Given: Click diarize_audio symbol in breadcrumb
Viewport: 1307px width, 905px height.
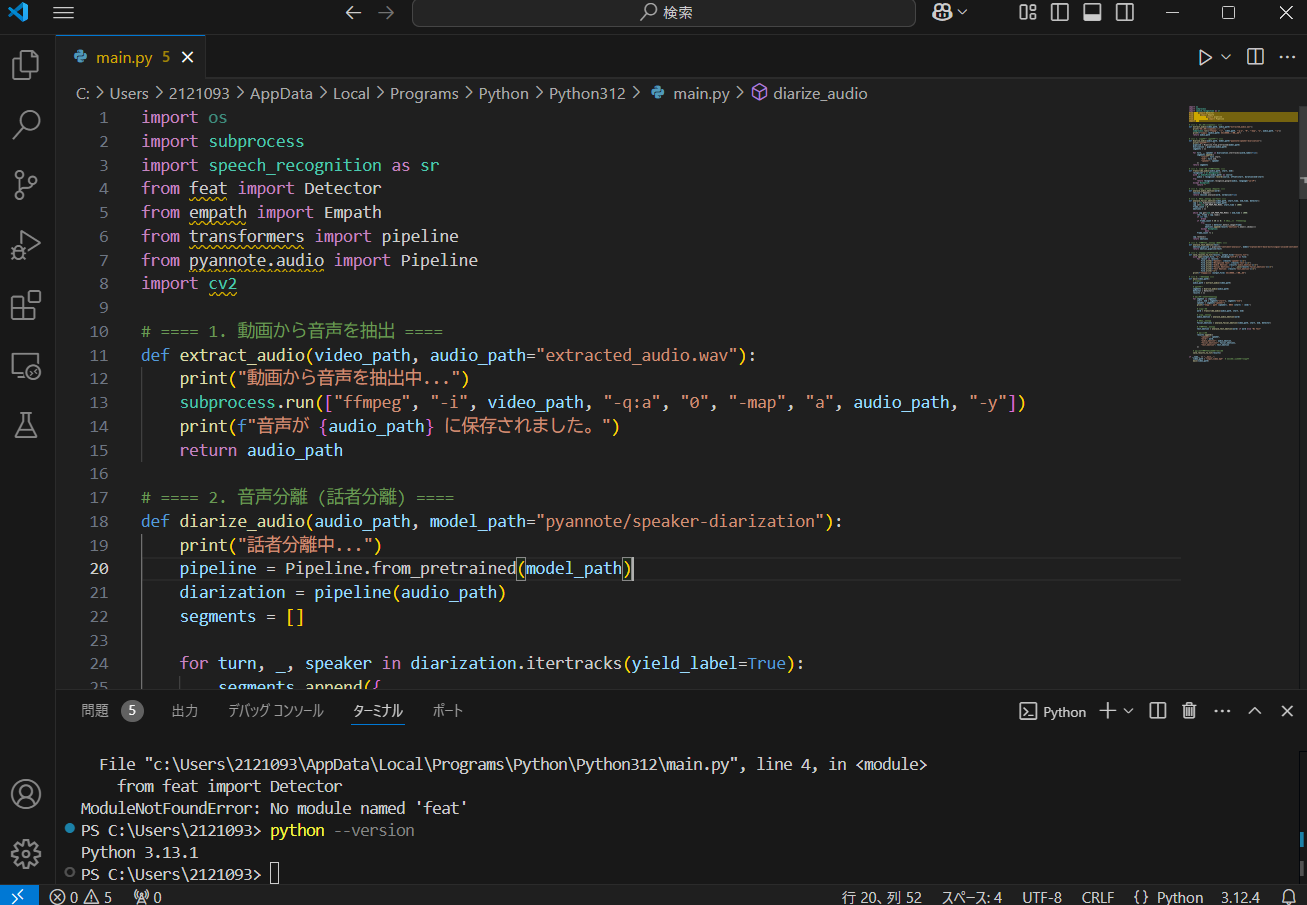Looking at the screenshot, I should pos(820,93).
